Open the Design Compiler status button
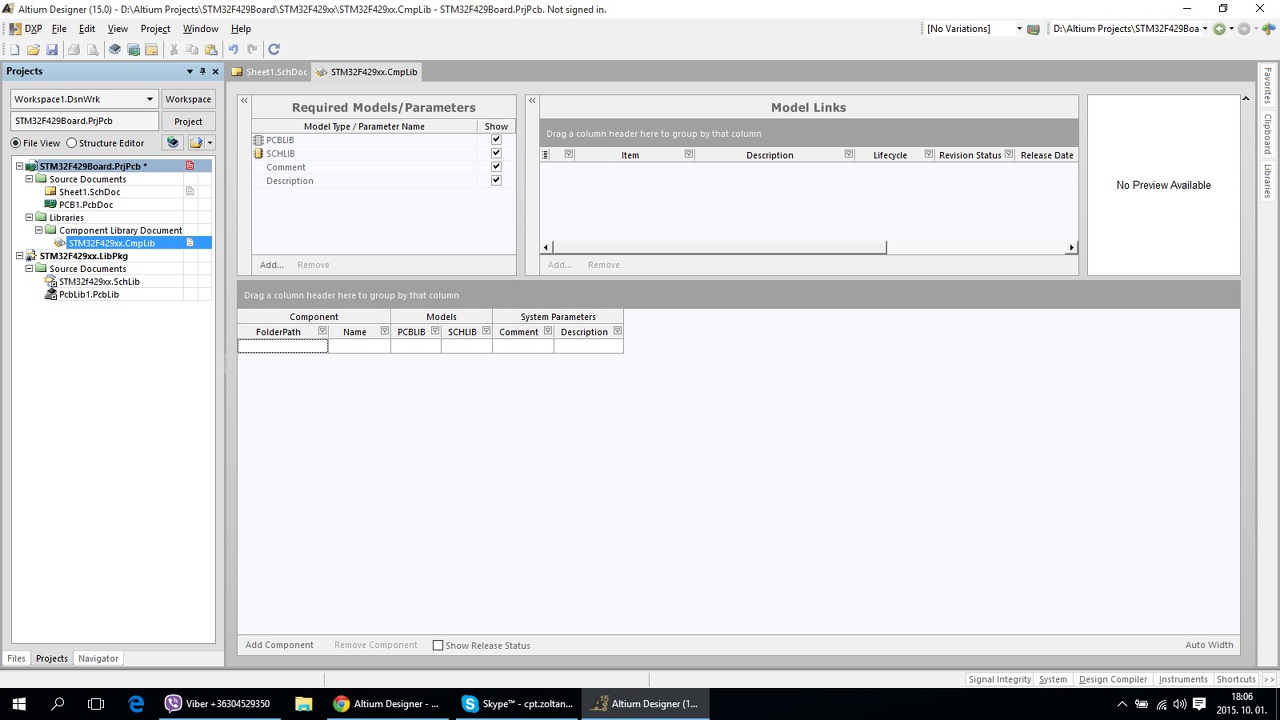Screen dimensions: 1280x720 (x=1113, y=679)
